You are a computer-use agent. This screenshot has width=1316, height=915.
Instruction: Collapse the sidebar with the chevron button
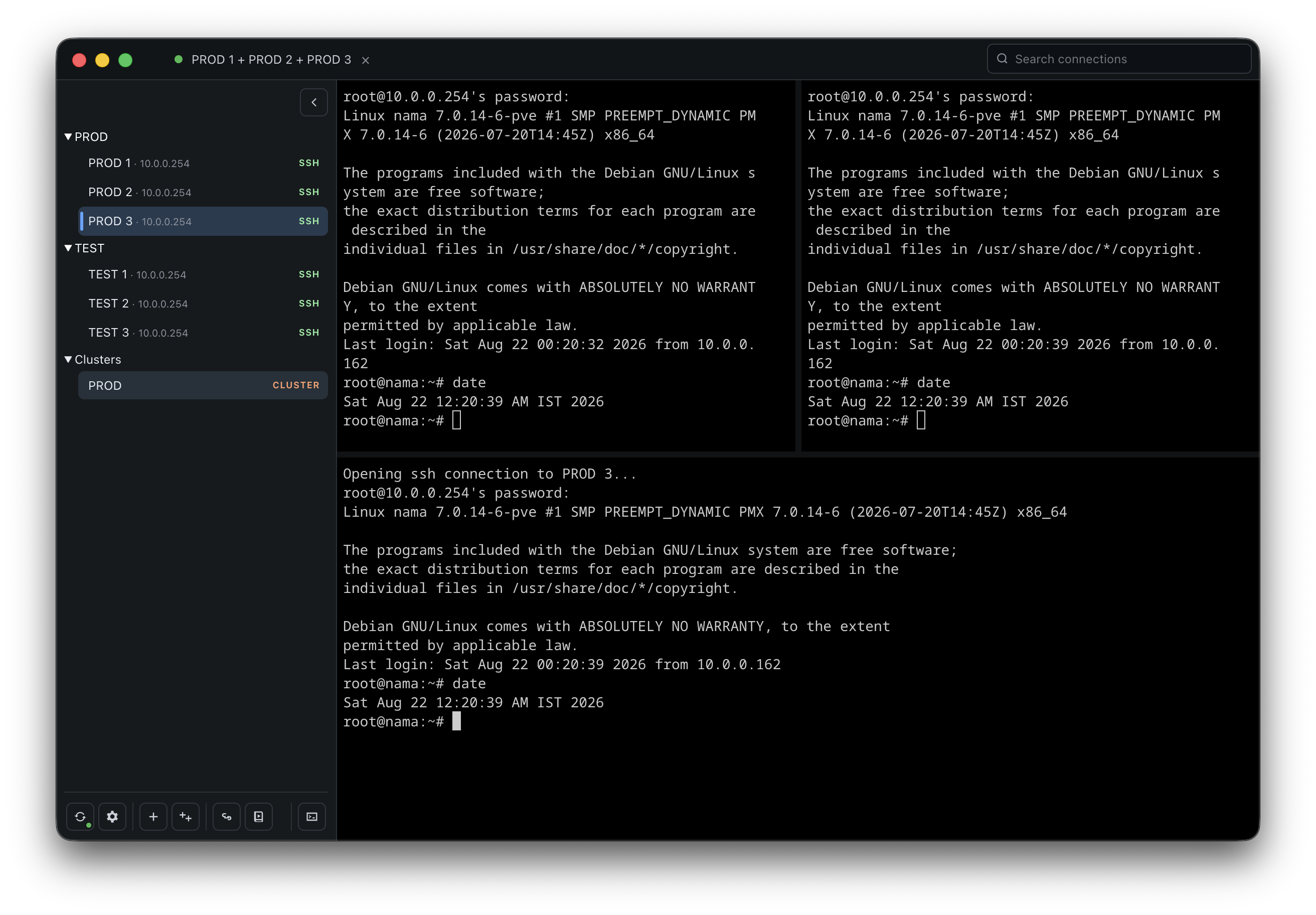coord(313,102)
